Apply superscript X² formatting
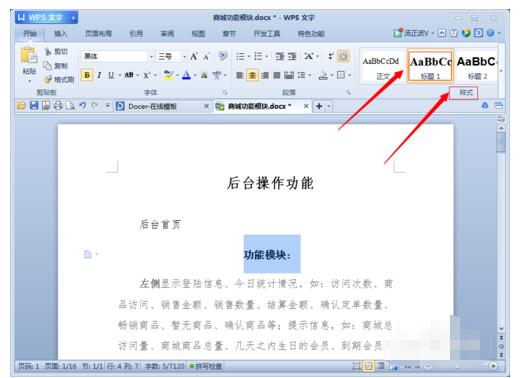The image size is (521, 378). 147,75
